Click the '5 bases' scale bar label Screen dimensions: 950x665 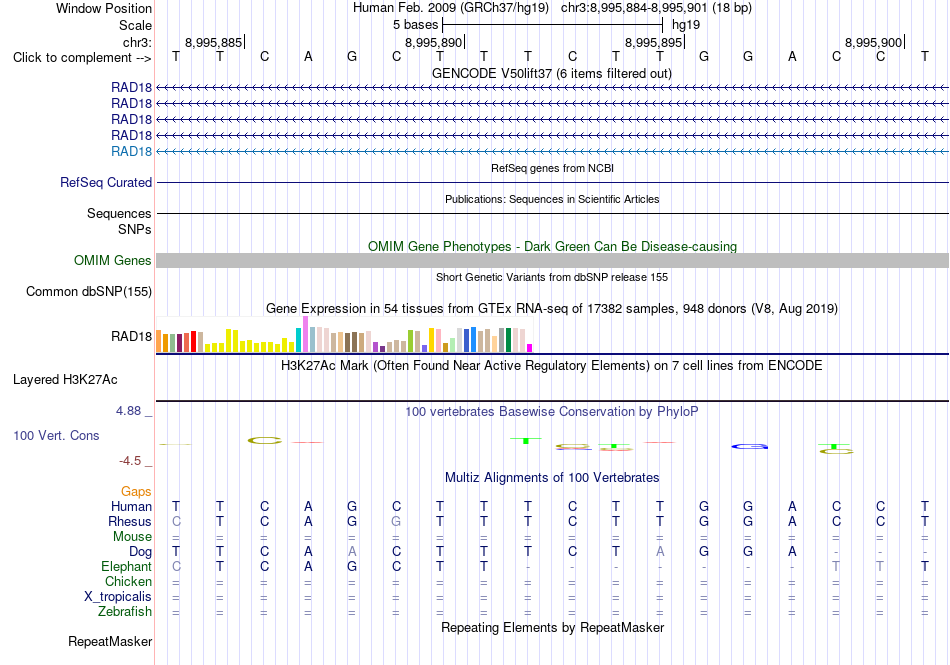pos(415,25)
